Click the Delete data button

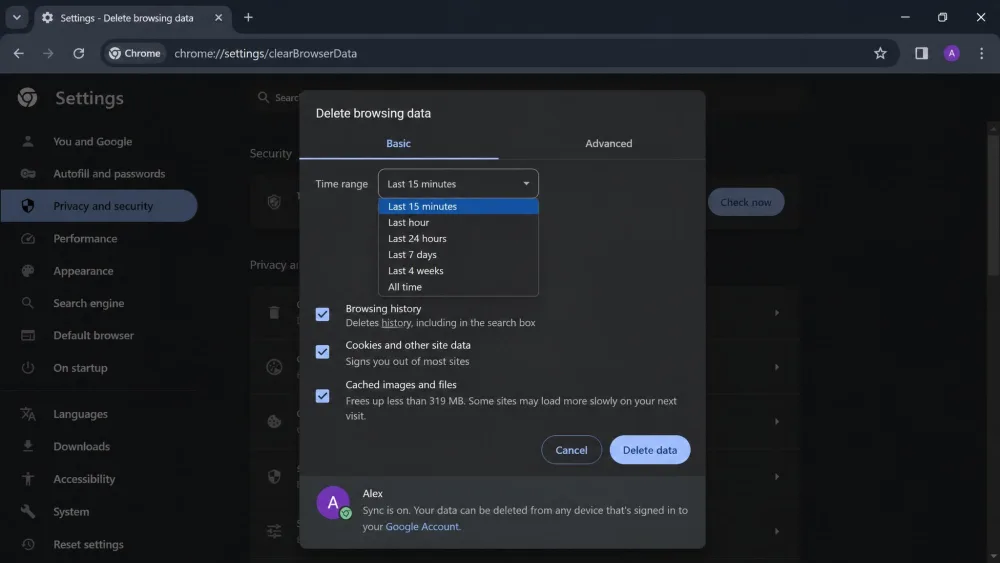pos(650,450)
